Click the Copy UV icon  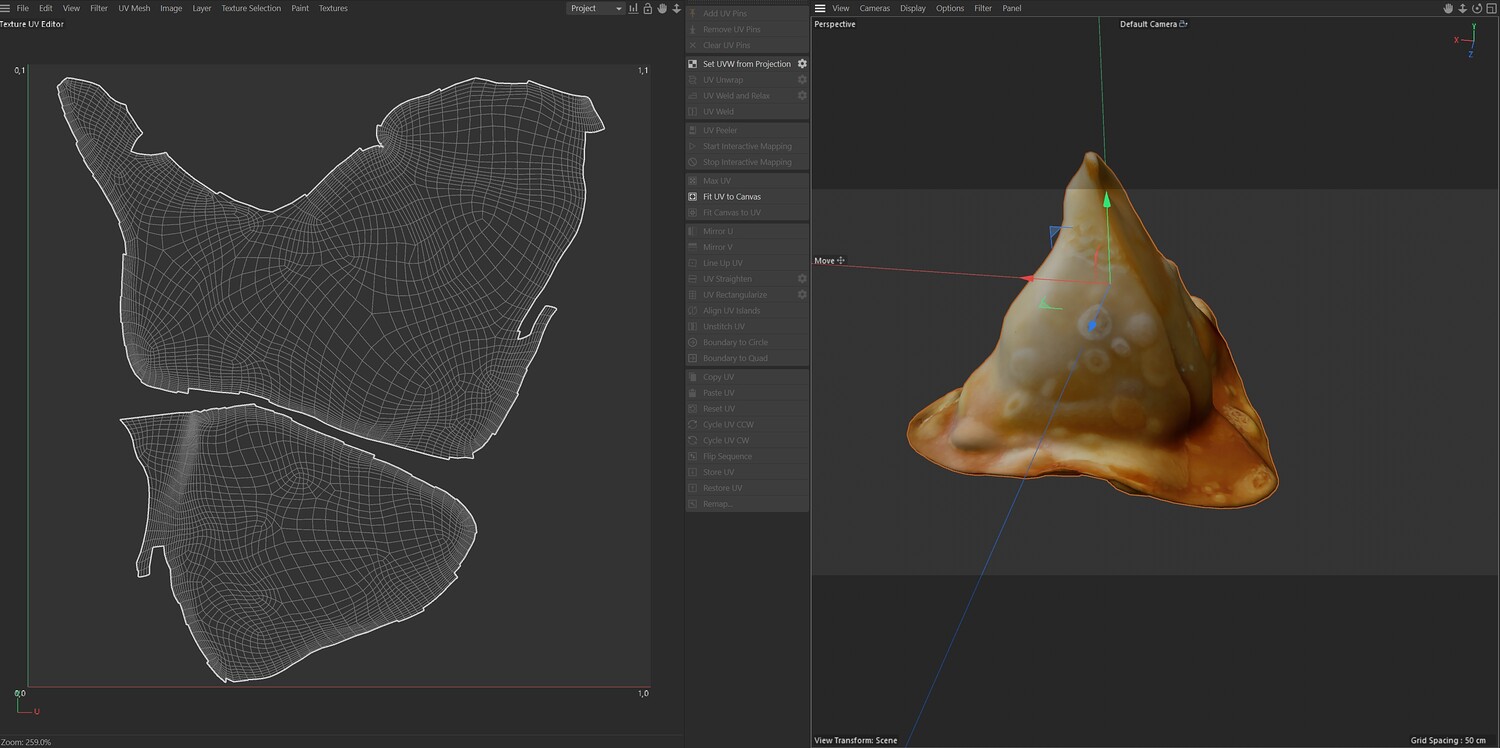(x=693, y=377)
